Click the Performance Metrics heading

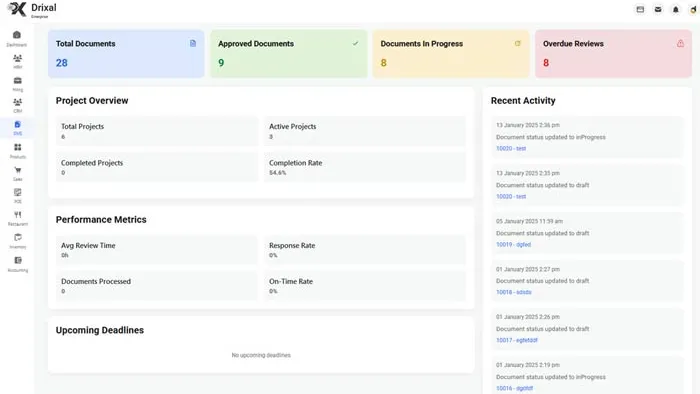(101, 220)
